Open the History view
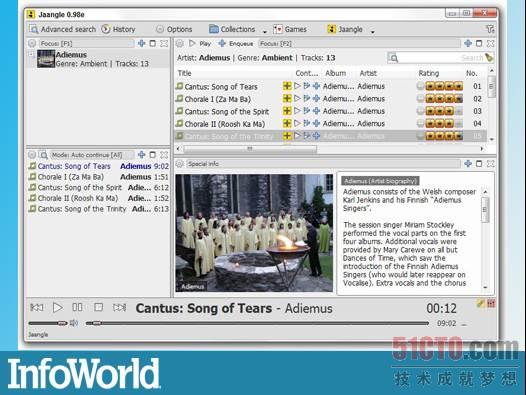 118,29
